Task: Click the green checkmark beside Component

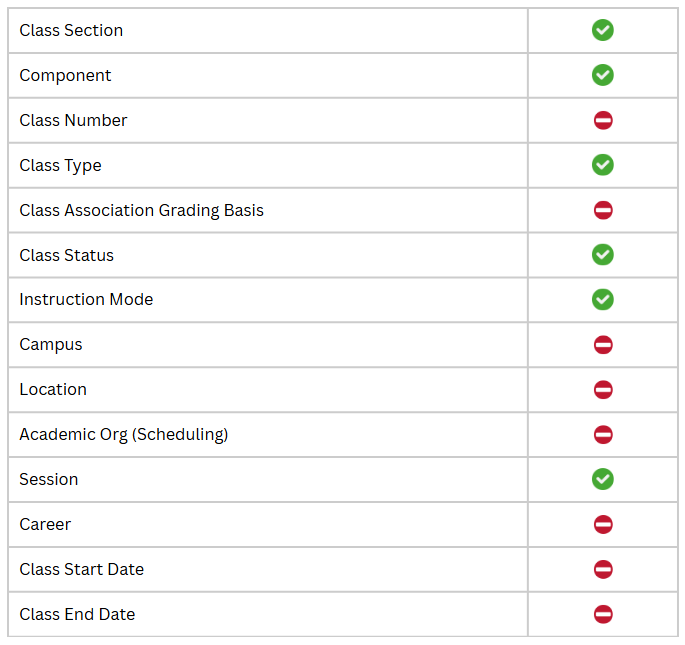Action: [603, 75]
